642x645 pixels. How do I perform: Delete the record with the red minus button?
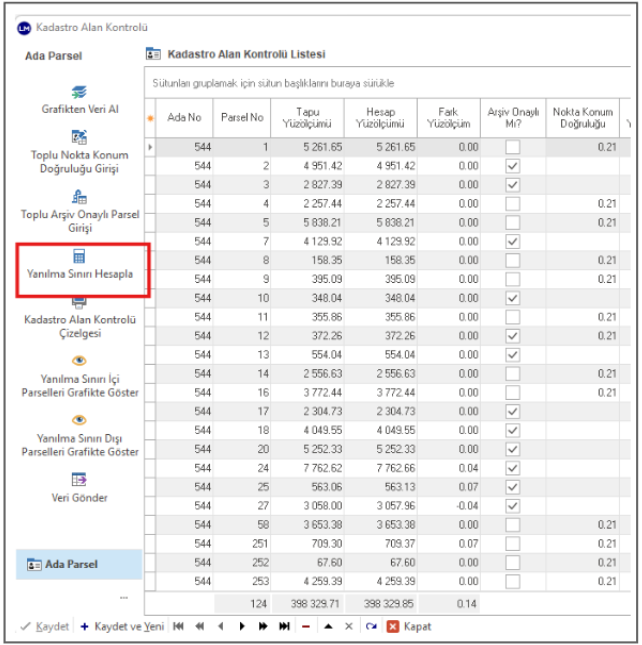tap(305, 626)
